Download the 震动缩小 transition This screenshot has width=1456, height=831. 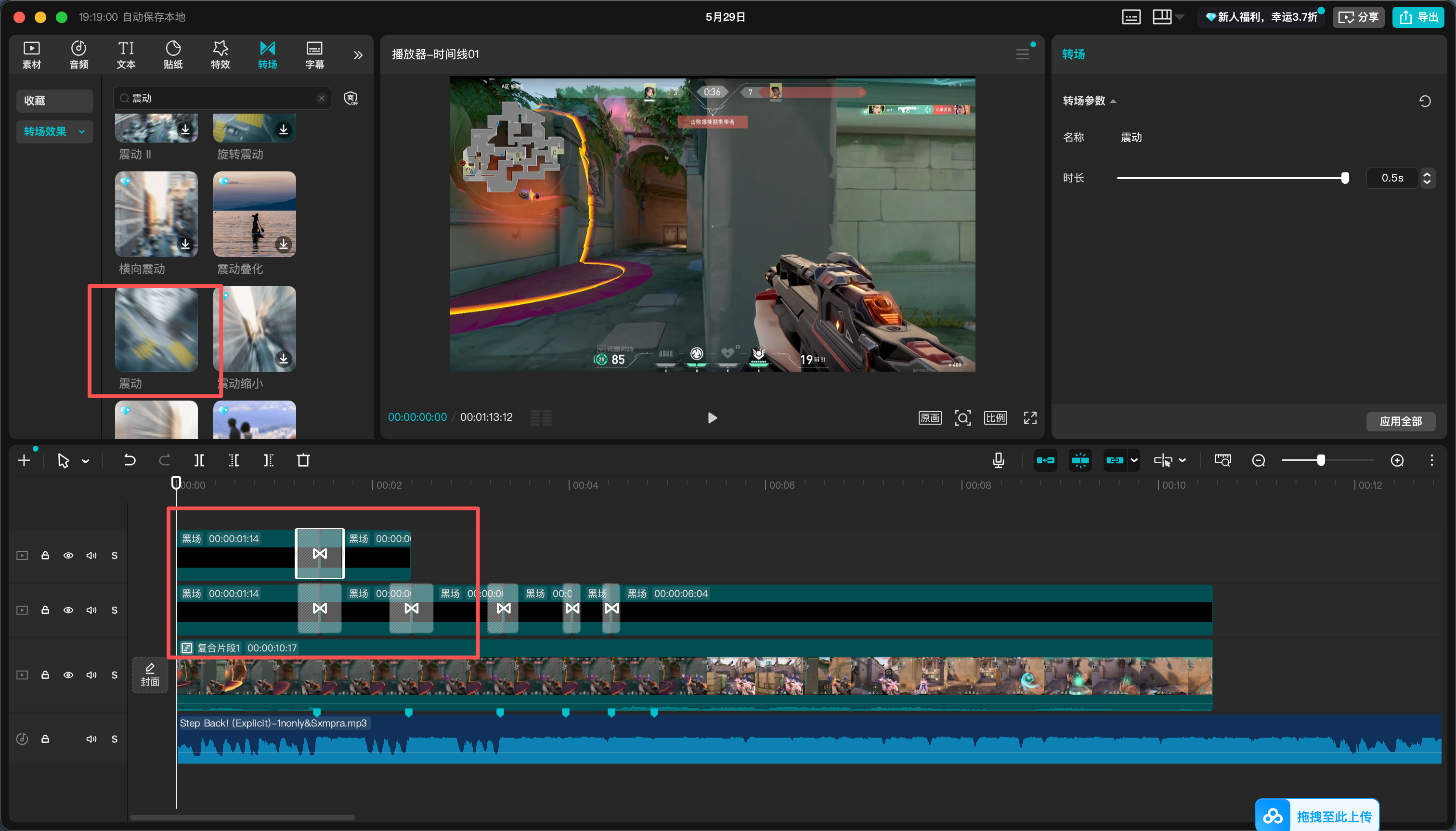(x=283, y=358)
